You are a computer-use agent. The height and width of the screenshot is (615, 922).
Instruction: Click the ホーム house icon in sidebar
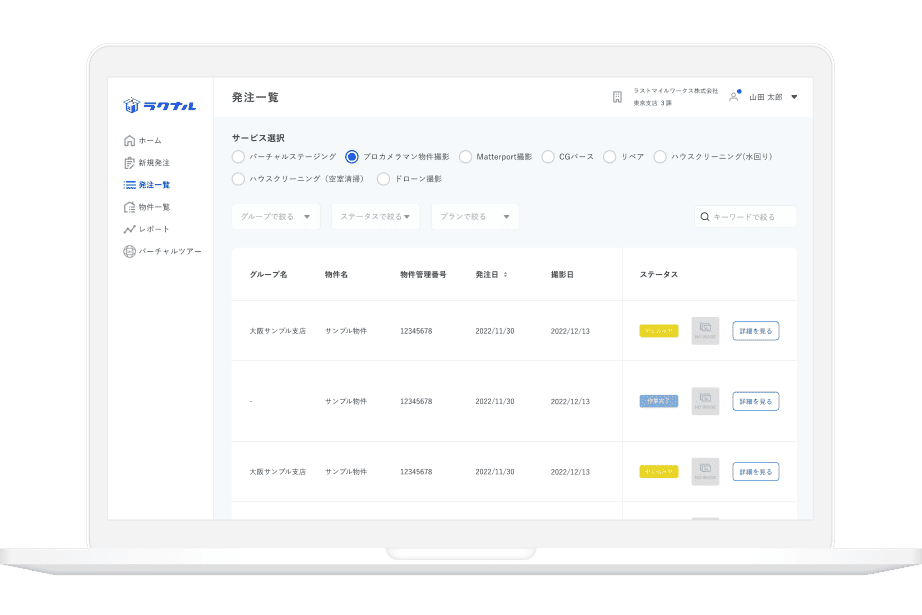pyautogui.click(x=129, y=140)
